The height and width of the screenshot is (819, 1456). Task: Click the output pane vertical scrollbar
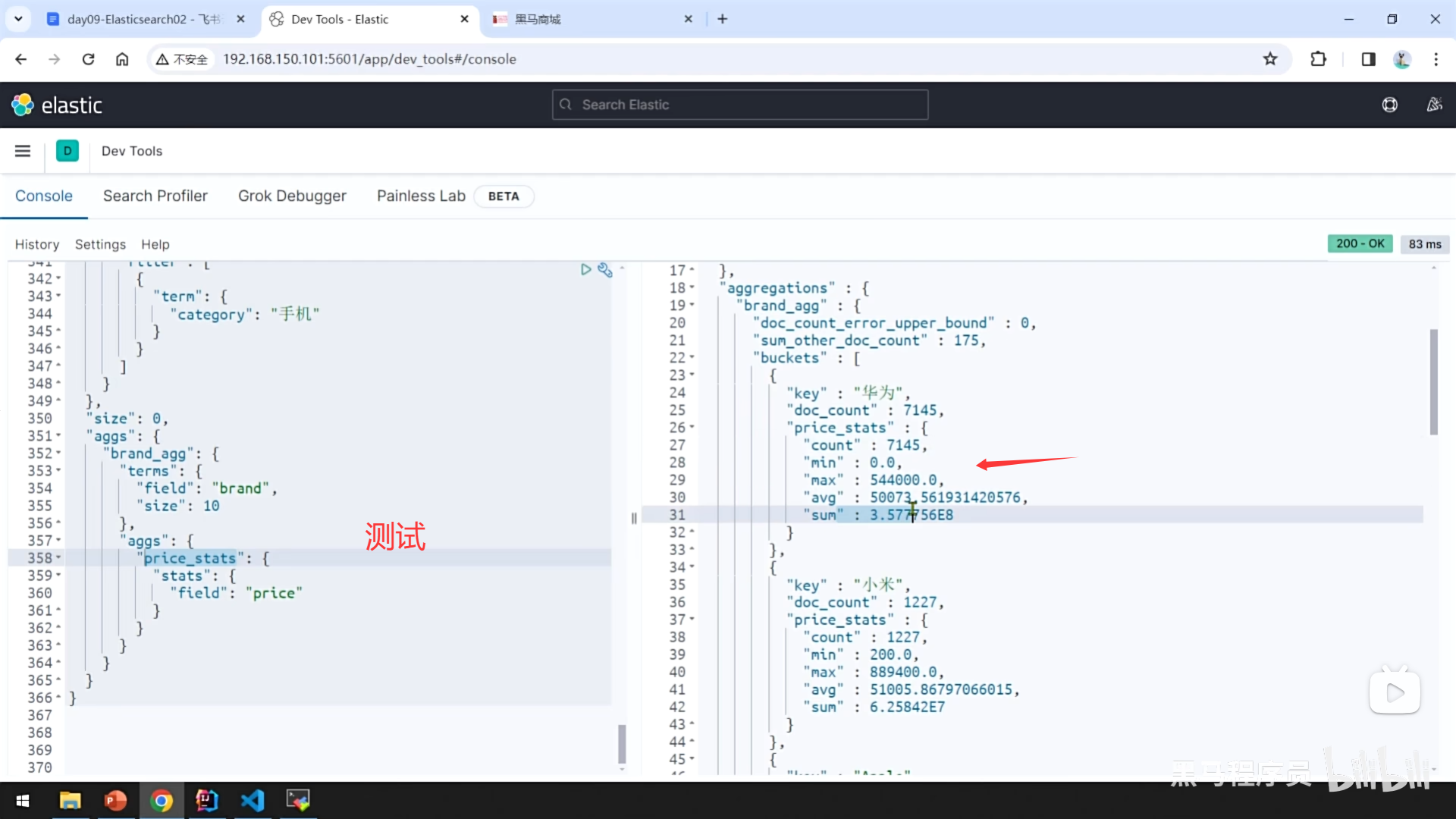[1433, 381]
